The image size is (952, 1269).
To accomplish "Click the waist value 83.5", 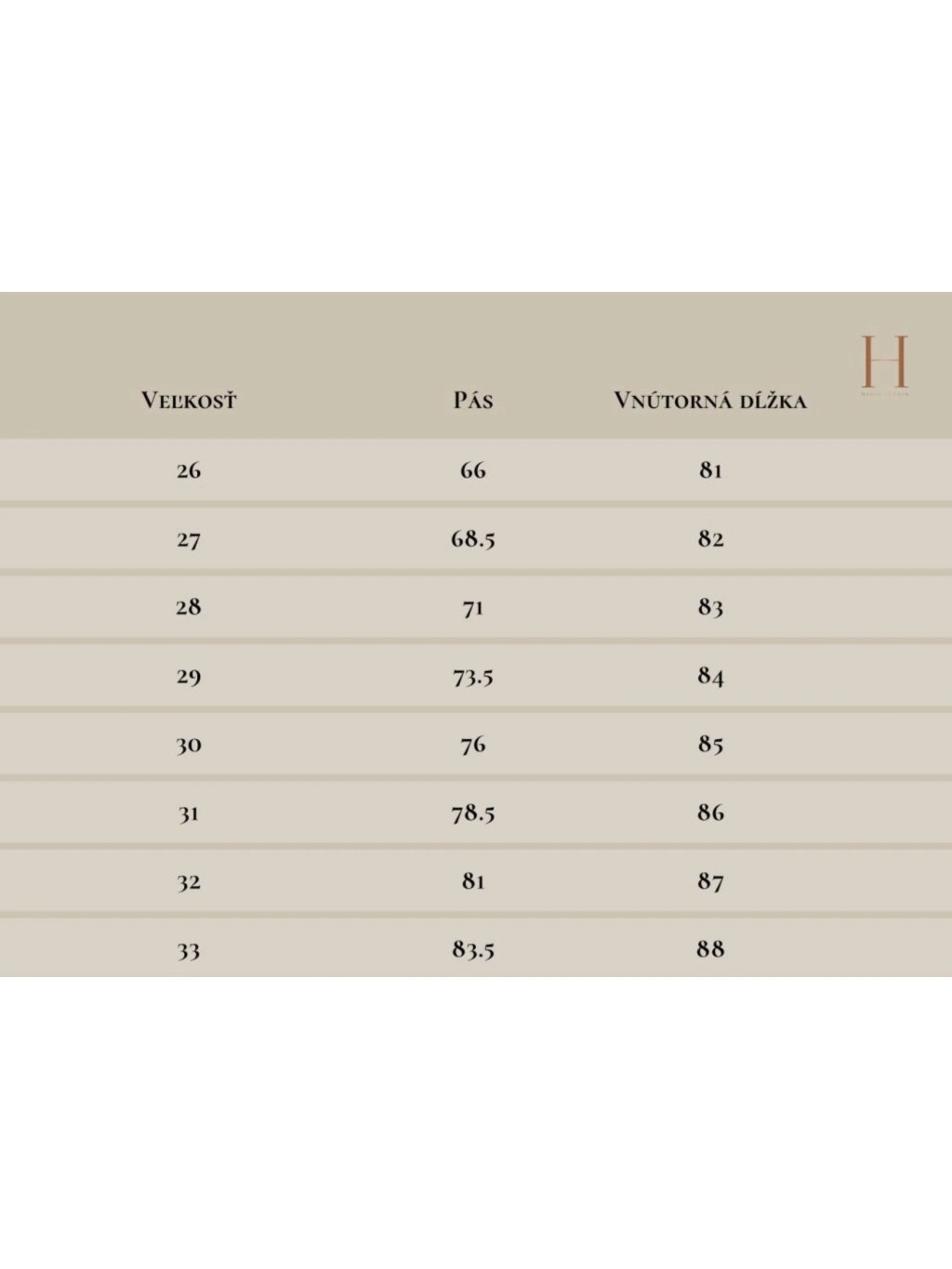I will click(473, 950).
